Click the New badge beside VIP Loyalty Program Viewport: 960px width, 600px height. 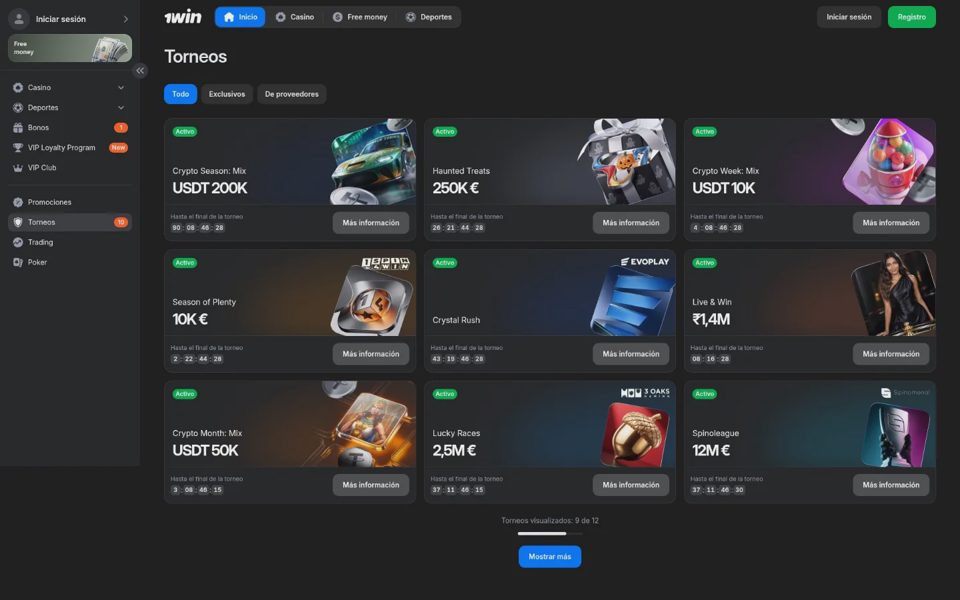click(118, 148)
